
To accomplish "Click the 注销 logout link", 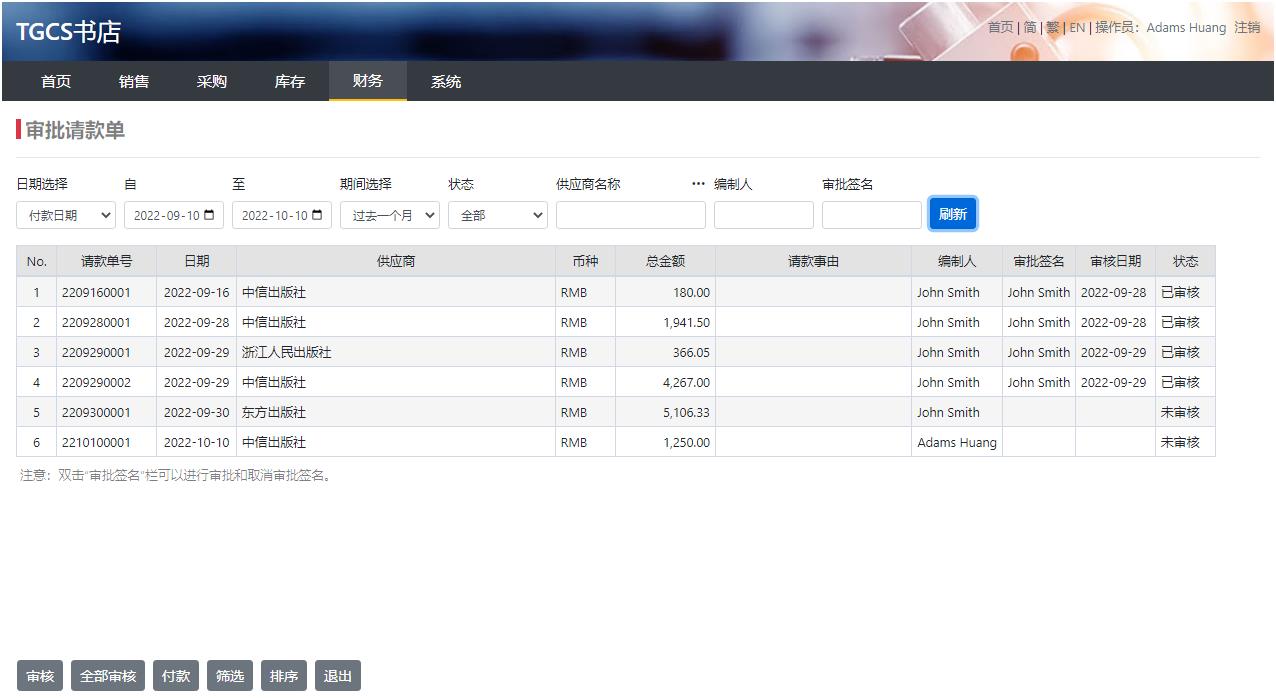I will click(x=1247, y=28).
